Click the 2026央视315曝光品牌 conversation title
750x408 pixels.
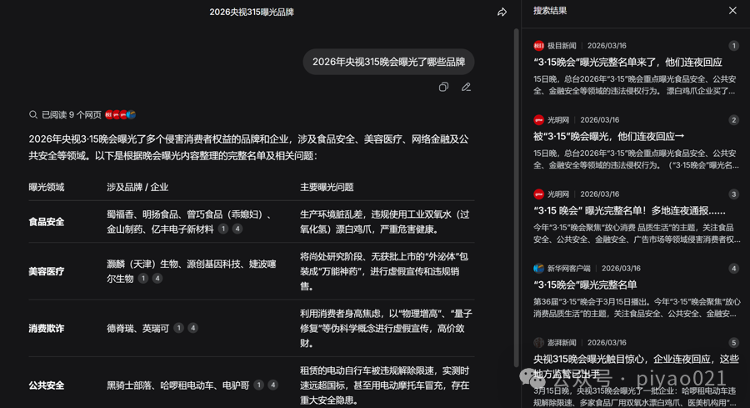click(250, 12)
